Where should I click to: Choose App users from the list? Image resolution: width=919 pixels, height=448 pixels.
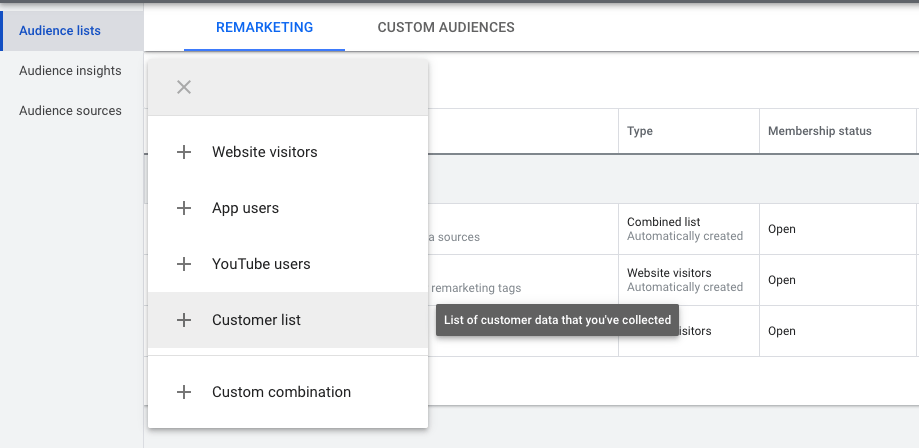tap(245, 208)
